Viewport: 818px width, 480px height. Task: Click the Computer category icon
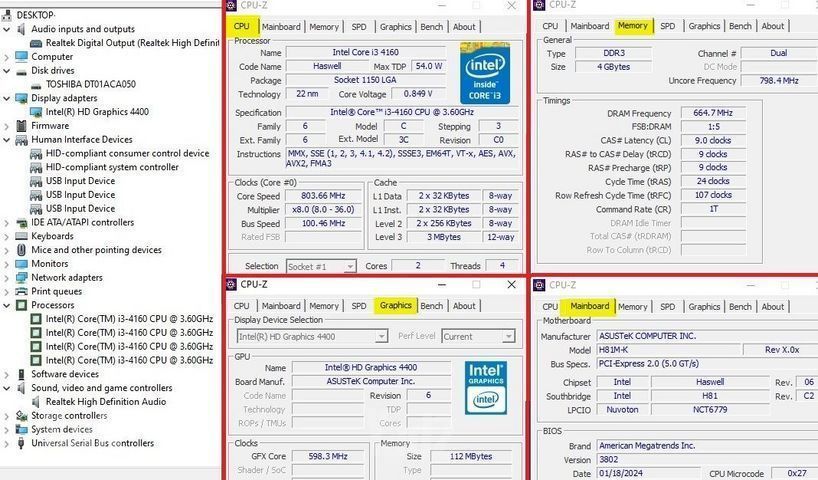click(21, 56)
